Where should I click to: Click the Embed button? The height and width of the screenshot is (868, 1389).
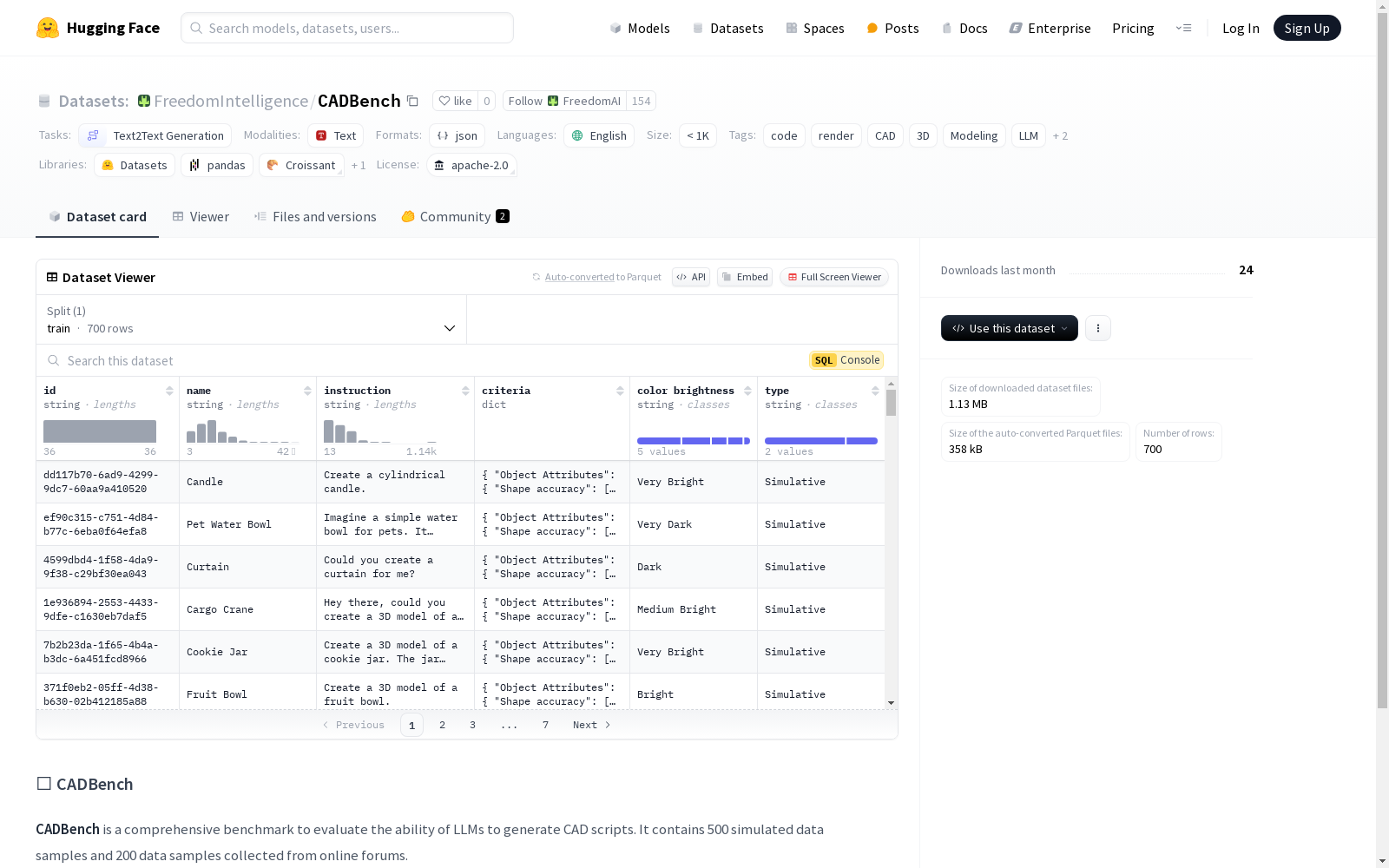(x=745, y=277)
